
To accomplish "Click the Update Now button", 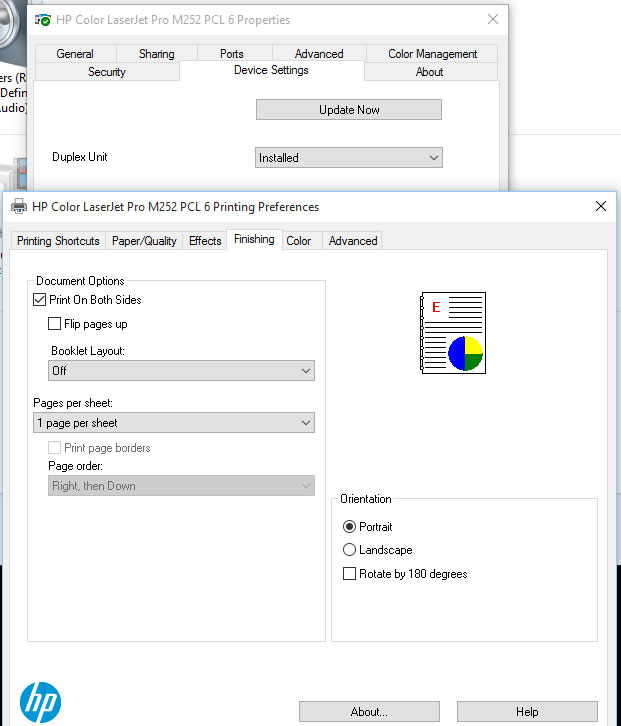I will (349, 110).
